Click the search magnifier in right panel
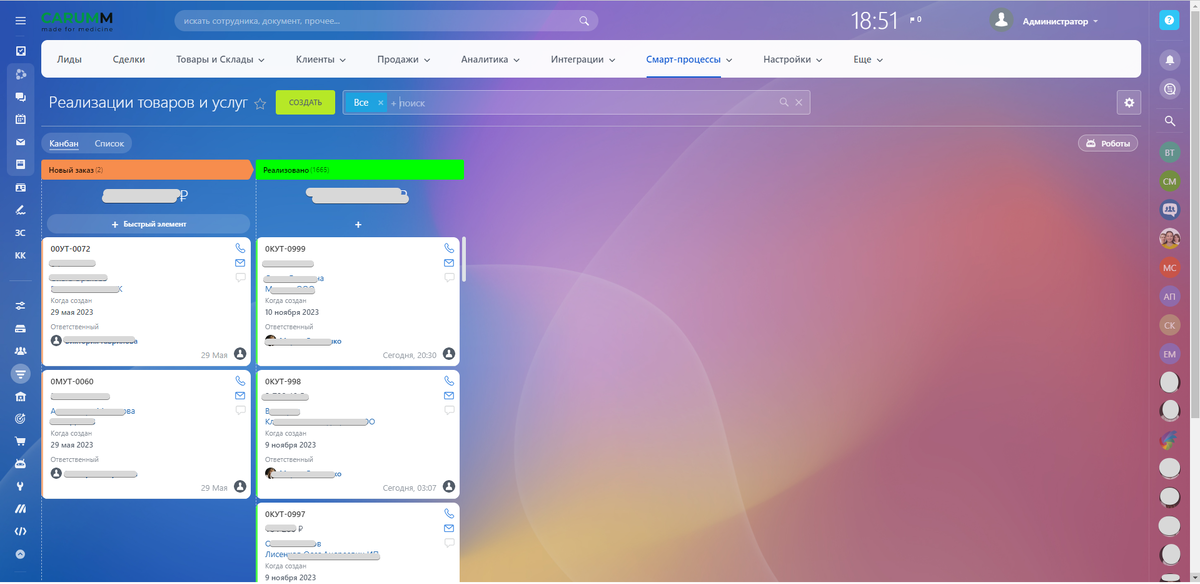1200x584 pixels. point(1169,121)
